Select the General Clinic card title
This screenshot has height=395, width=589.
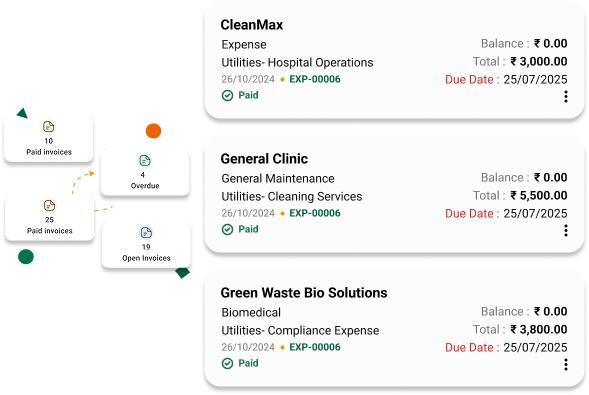[264, 159]
